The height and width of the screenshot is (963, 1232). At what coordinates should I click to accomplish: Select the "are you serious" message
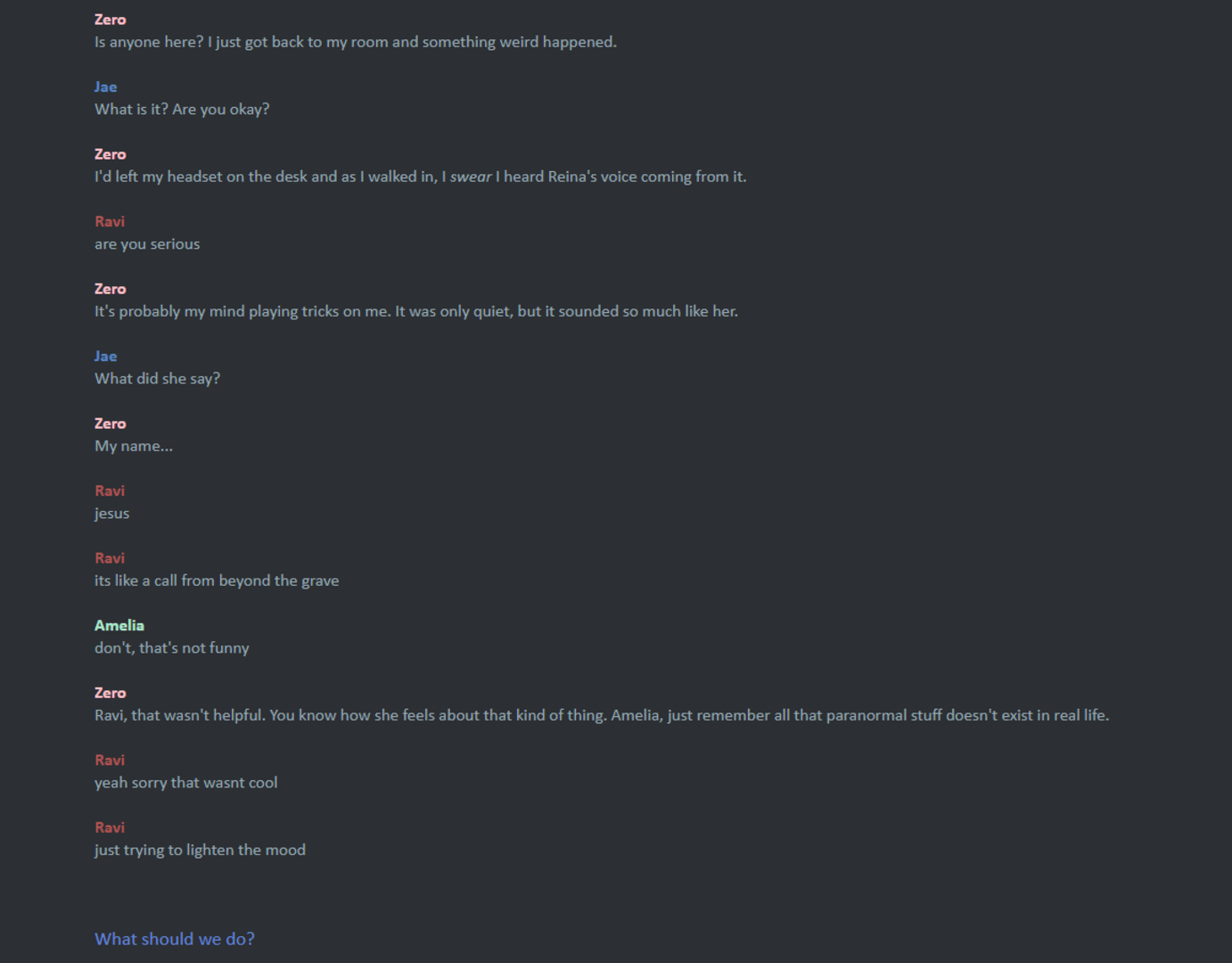click(x=147, y=244)
